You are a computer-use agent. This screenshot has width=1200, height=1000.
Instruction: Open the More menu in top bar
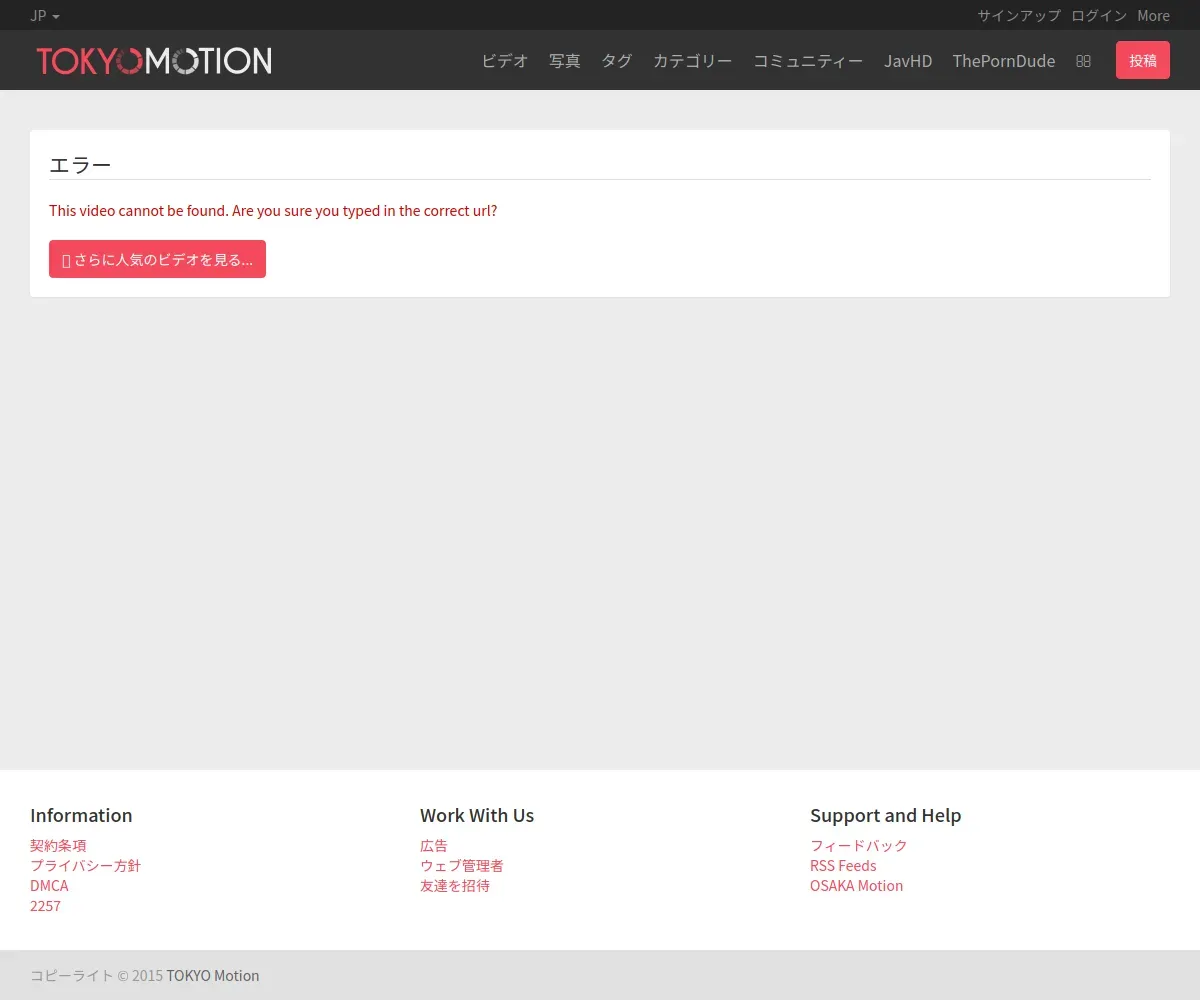[1153, 15]
